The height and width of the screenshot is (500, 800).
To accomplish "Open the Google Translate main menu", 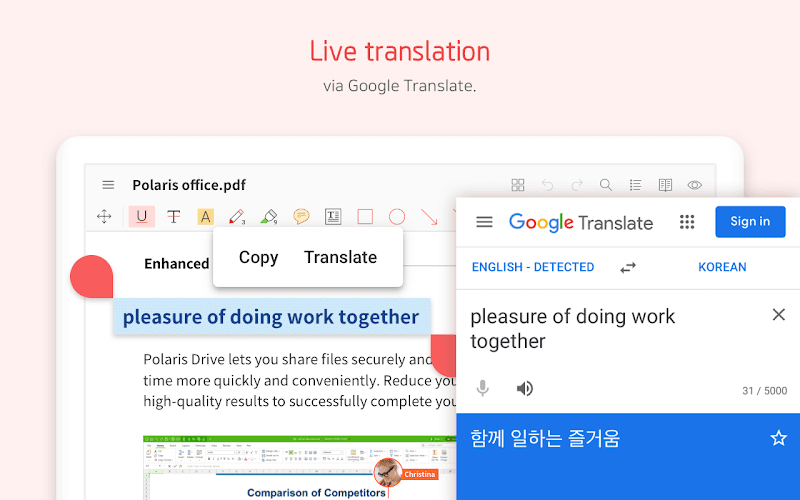I will click(484, 222).
